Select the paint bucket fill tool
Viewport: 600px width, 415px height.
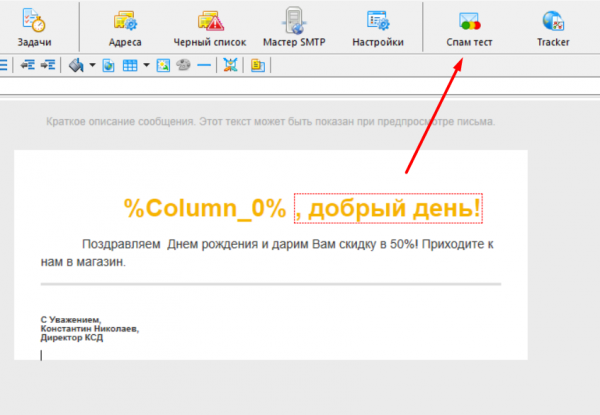pyautogui.click(x=76, y=65)
